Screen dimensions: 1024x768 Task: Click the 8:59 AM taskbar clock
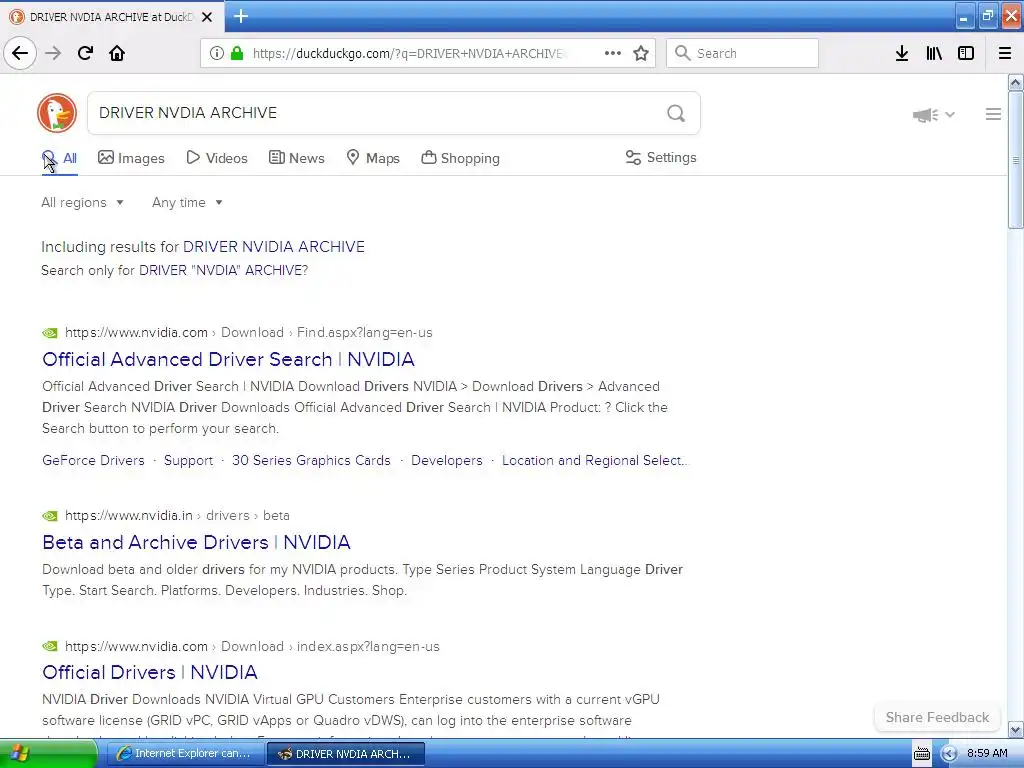click(x=987, y=753)
